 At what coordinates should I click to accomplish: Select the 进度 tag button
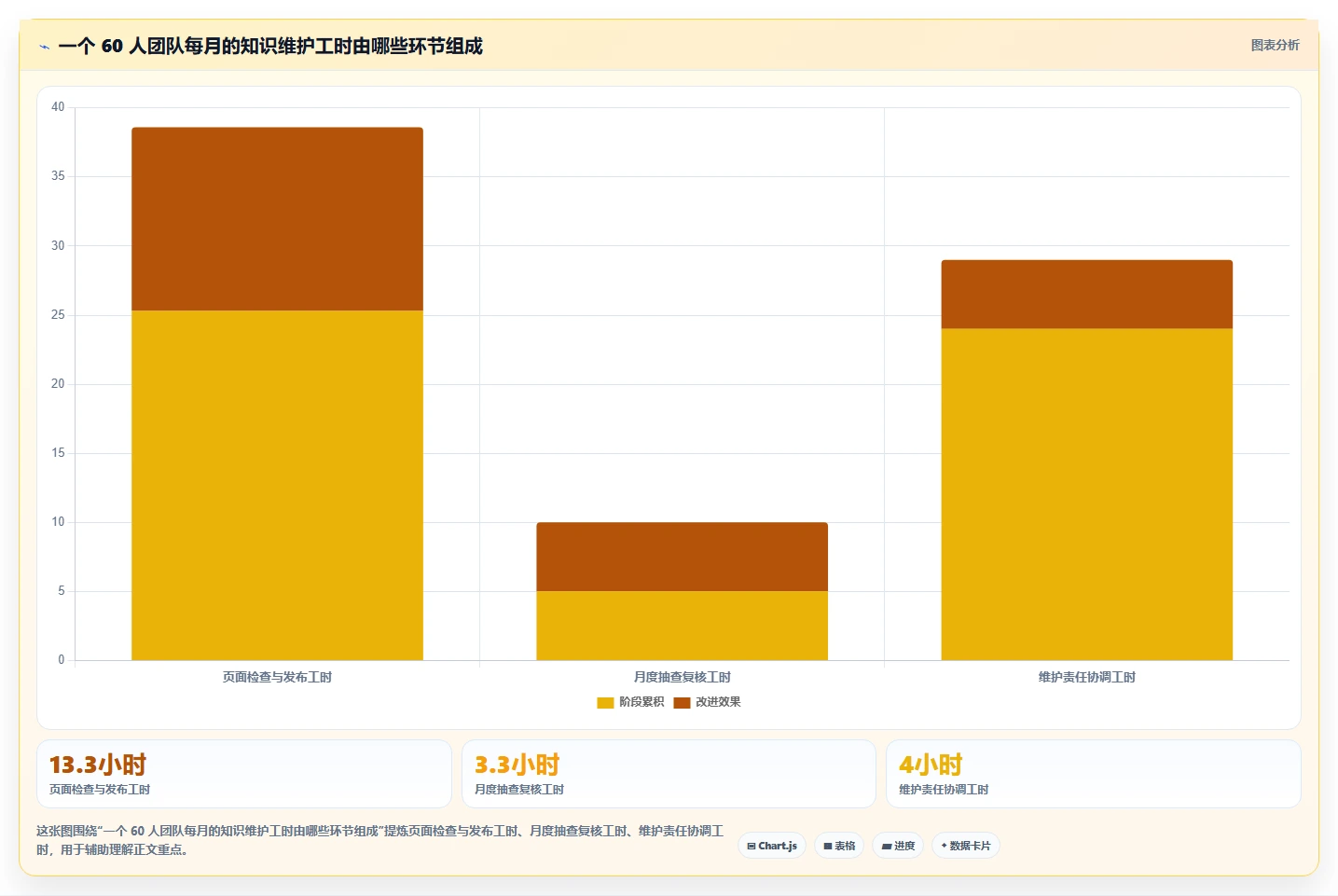click(898, 846)
